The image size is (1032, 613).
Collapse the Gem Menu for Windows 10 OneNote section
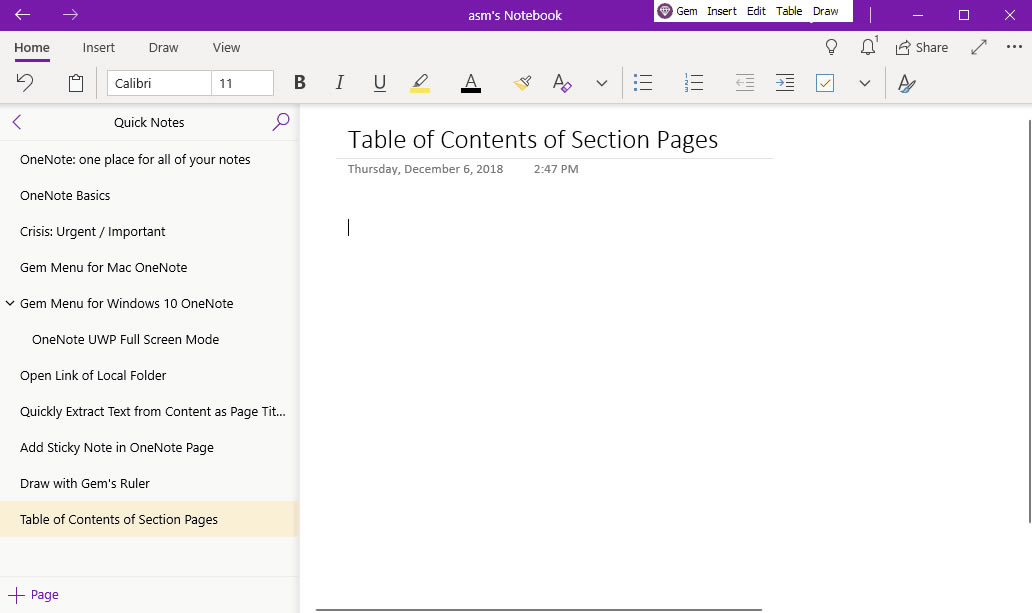(10, 303)
